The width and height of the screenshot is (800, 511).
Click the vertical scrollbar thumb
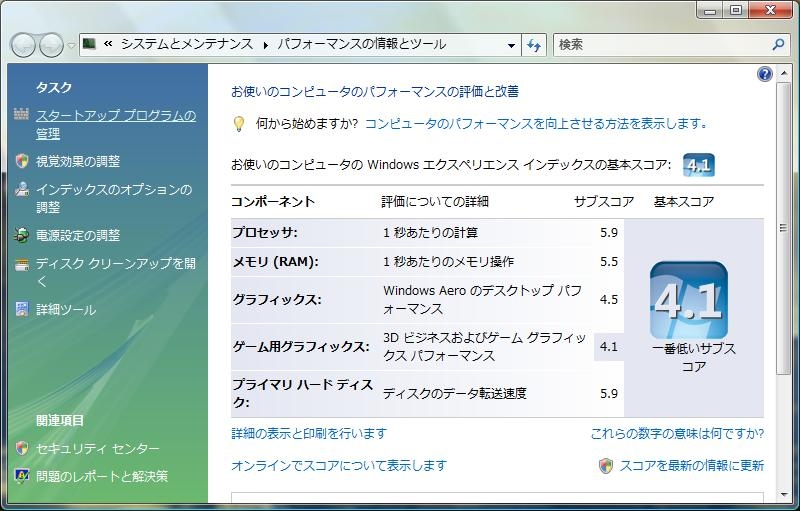pyautogui.click(x=783, y=228)
